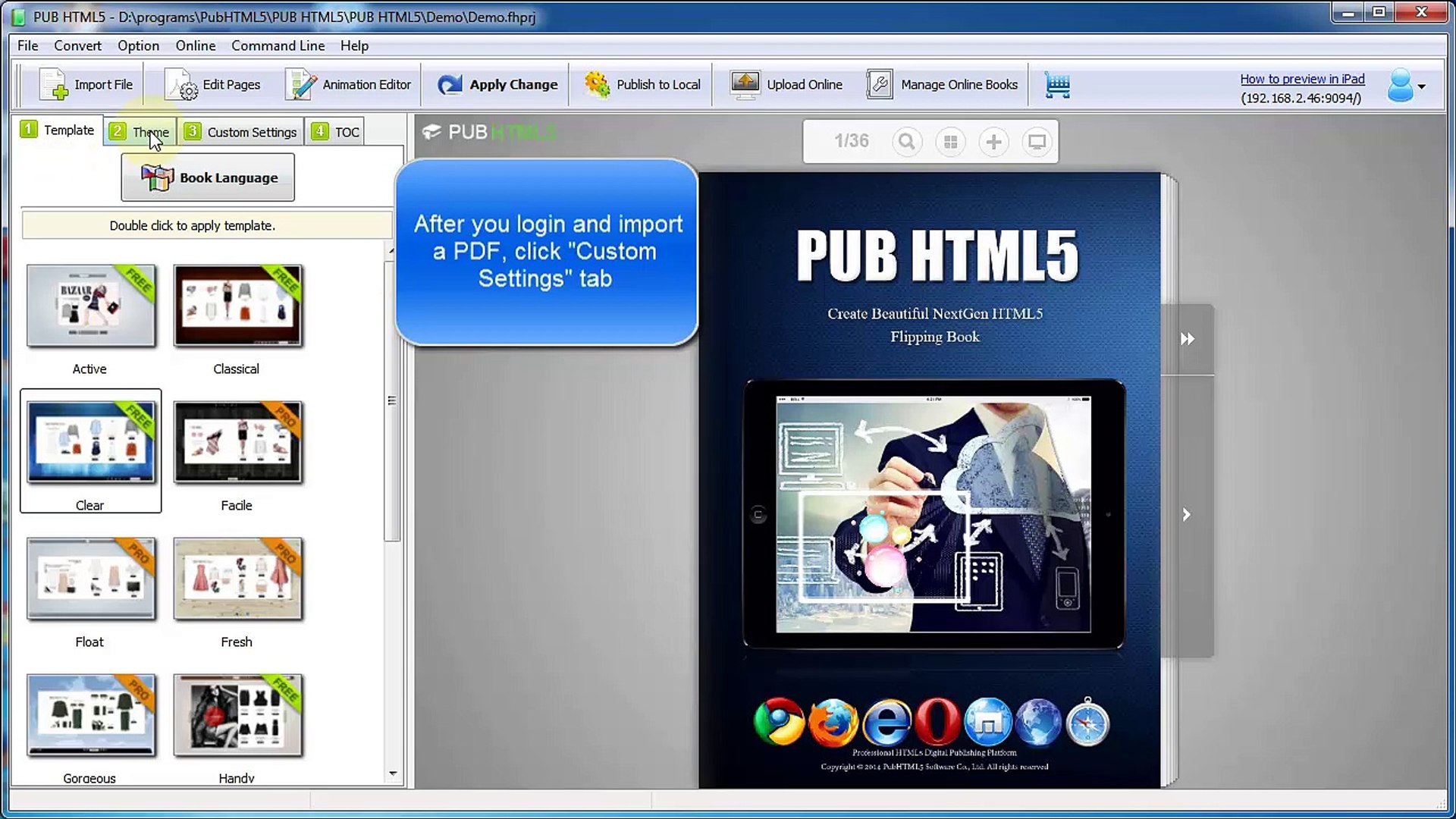Open Manage Online Books
This screenshot has width=1456, height=819.
(x=943, y=85)
